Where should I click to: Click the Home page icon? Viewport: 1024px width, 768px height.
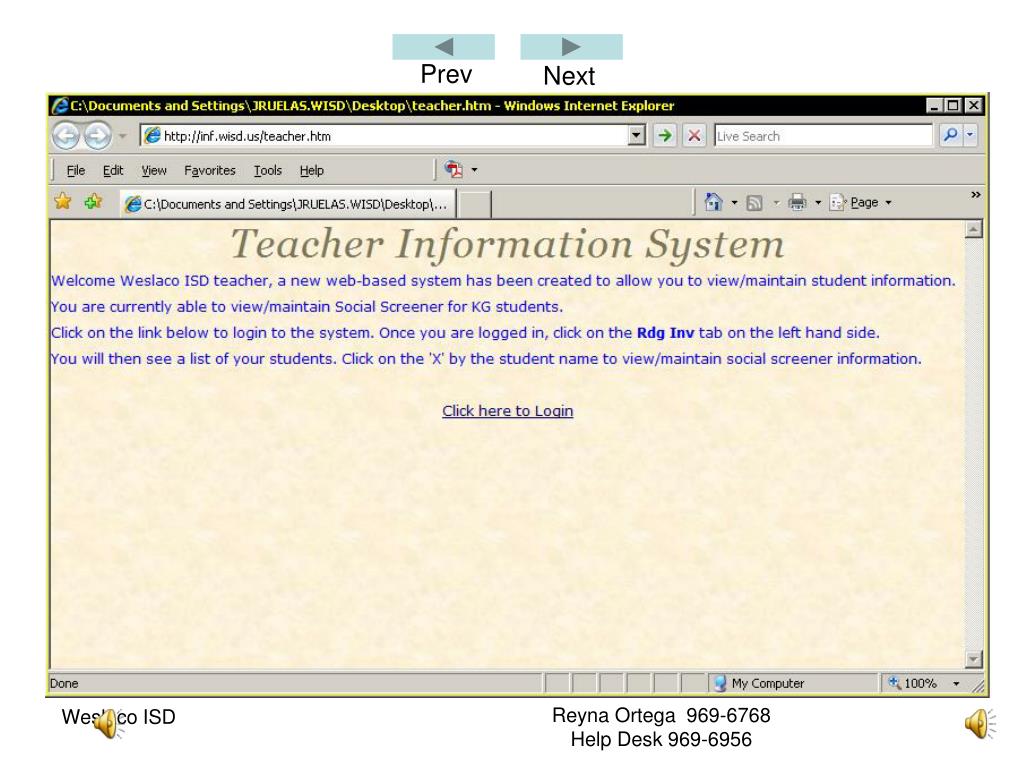713,202
